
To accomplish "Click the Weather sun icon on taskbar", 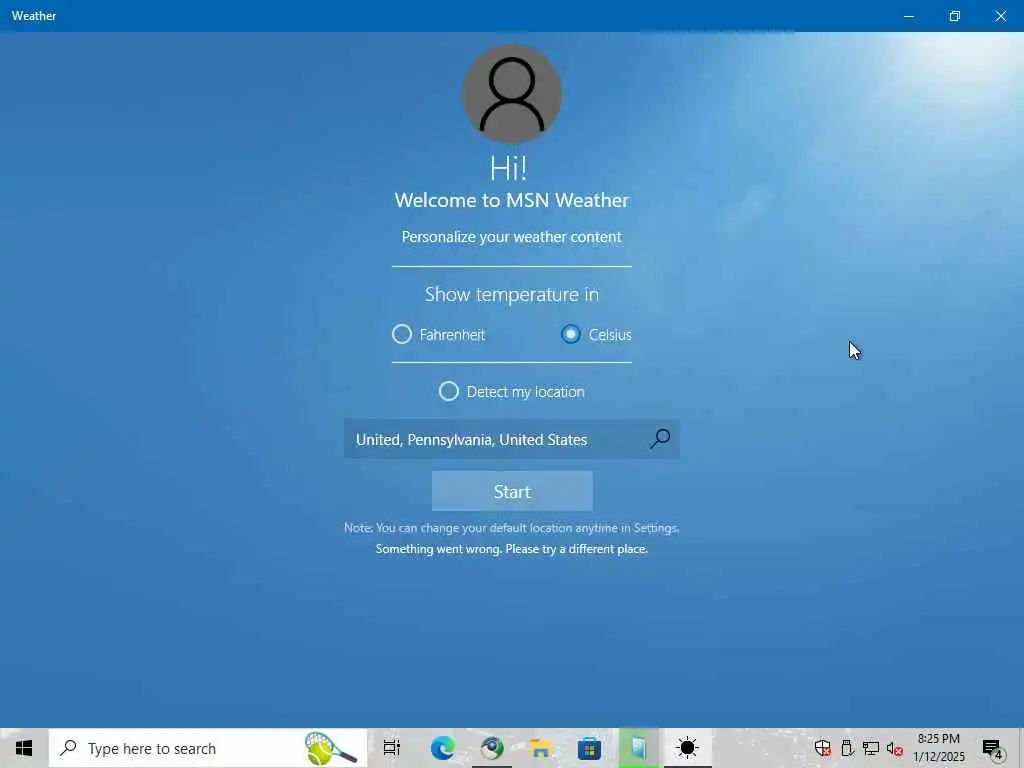I will [x=688, y=748].
